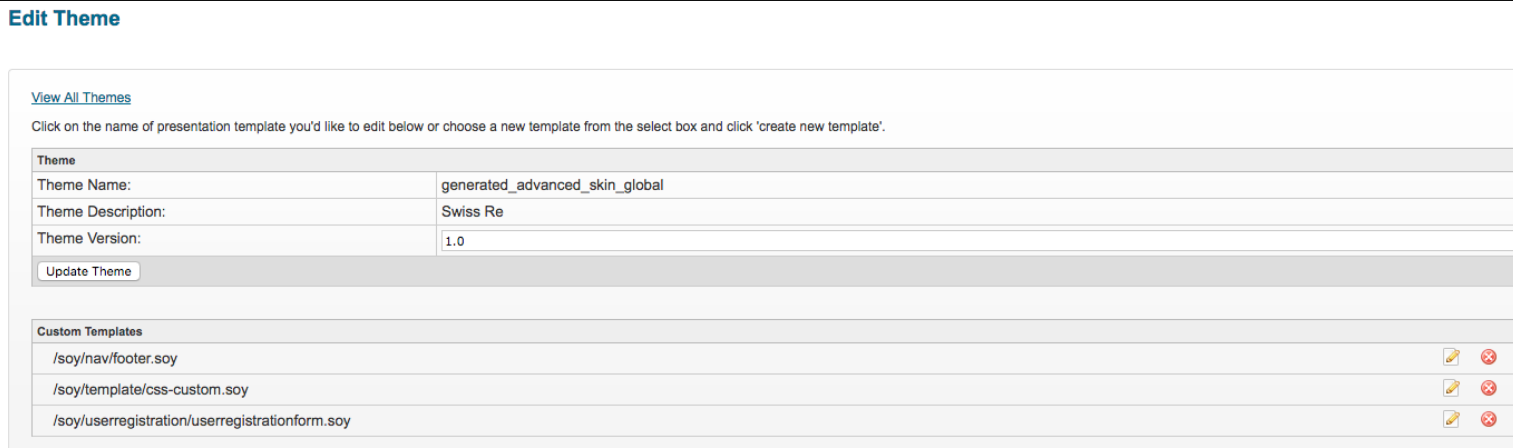Click the Theme Version label
Screen dimensions: 1513x448
click(x=89, y=239)
